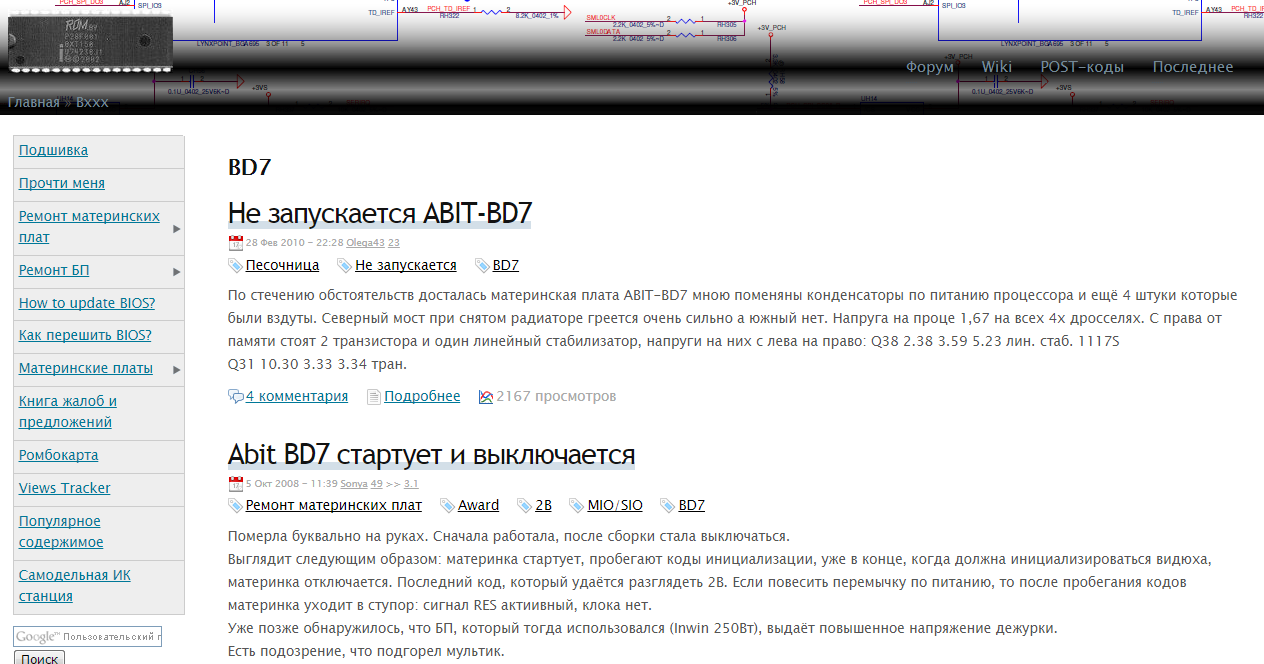Click the ROM chip site logo
Image resolution: width=1264 pixels, height=664 pixels.
coord(90,43)
